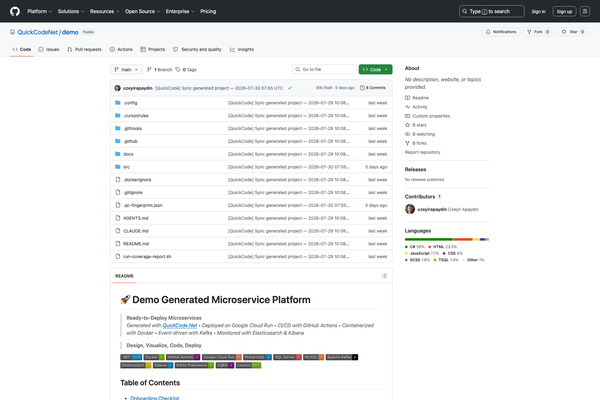Open the main branch dropdown
Viewport: 600px width, 400px height.
126,70
